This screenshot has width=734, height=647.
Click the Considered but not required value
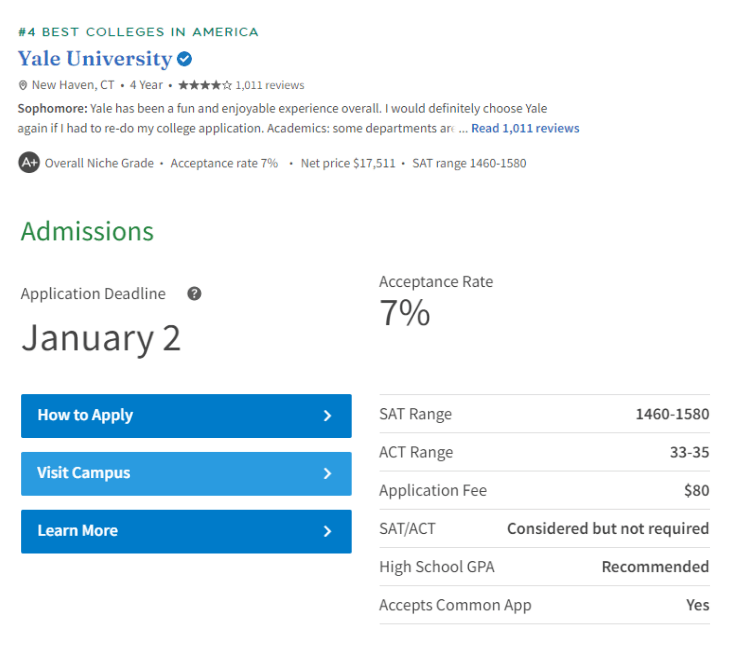[x=608, y=529]
